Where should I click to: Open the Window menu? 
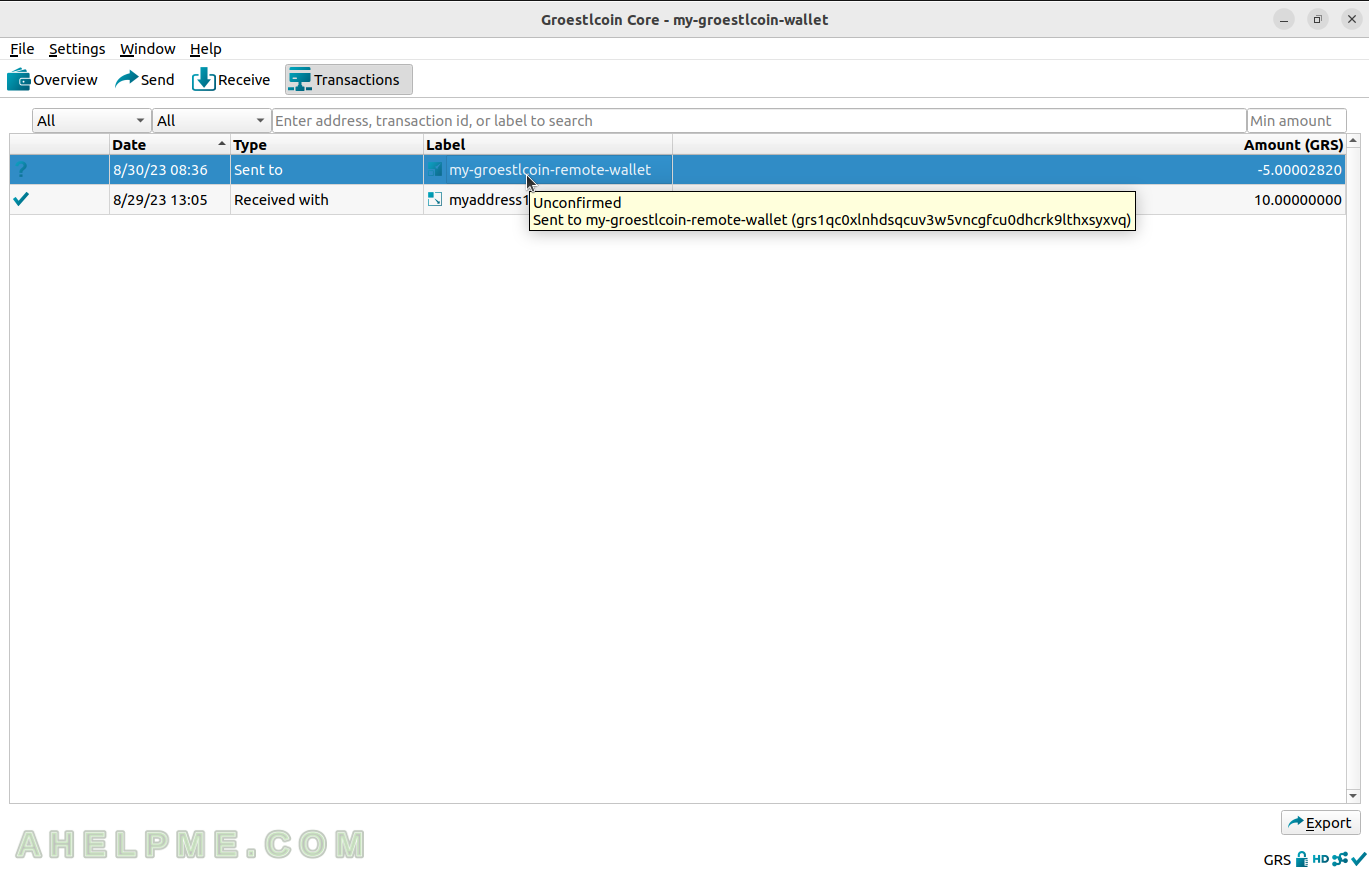click(147, 49)
